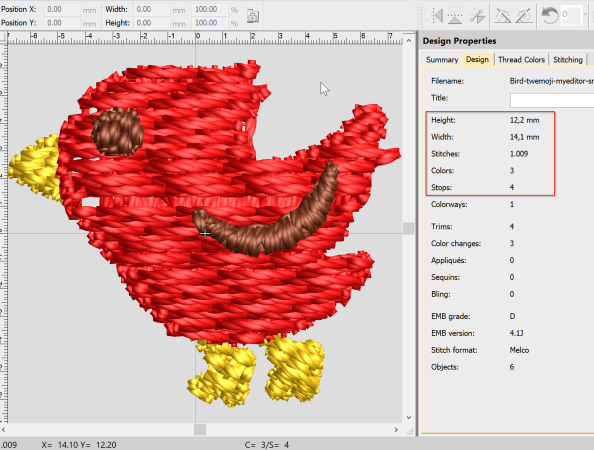Rotate design left with angle icon
The height and width of the screenshot is (450, 594).
tap(503, 16)
